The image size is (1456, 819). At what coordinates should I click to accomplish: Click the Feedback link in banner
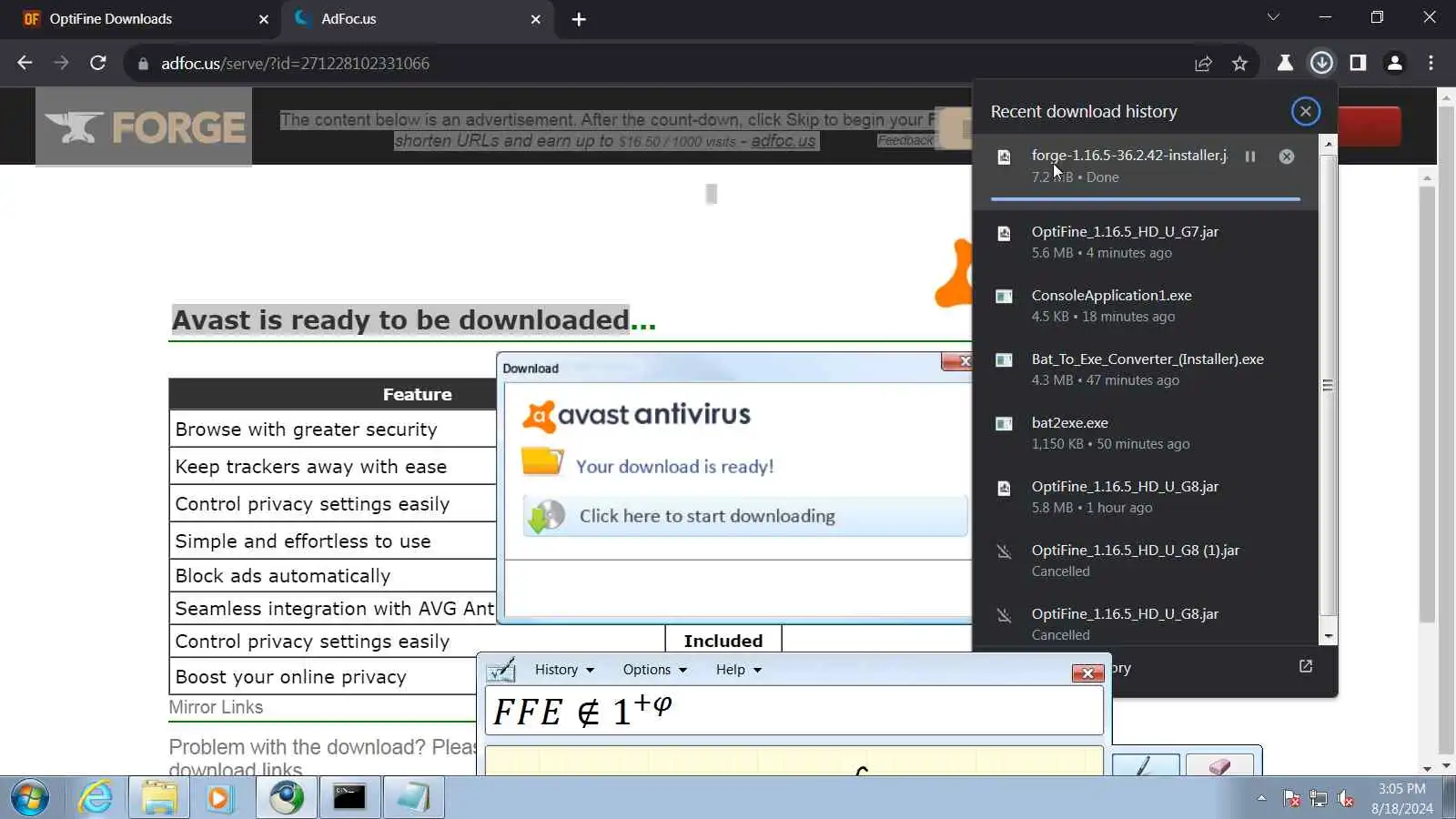[905, 140]
